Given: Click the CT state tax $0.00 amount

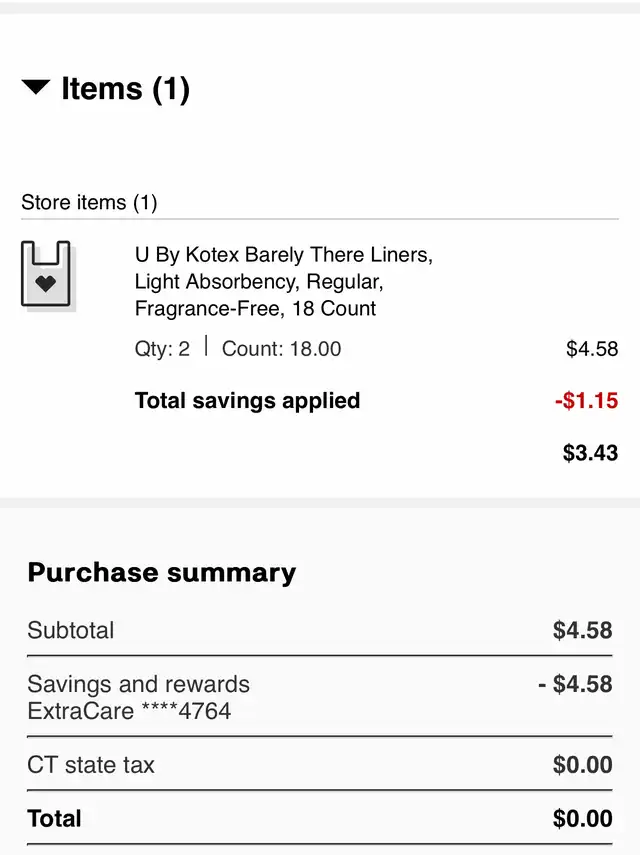Looking at the screenshot, I should point(583,764).
